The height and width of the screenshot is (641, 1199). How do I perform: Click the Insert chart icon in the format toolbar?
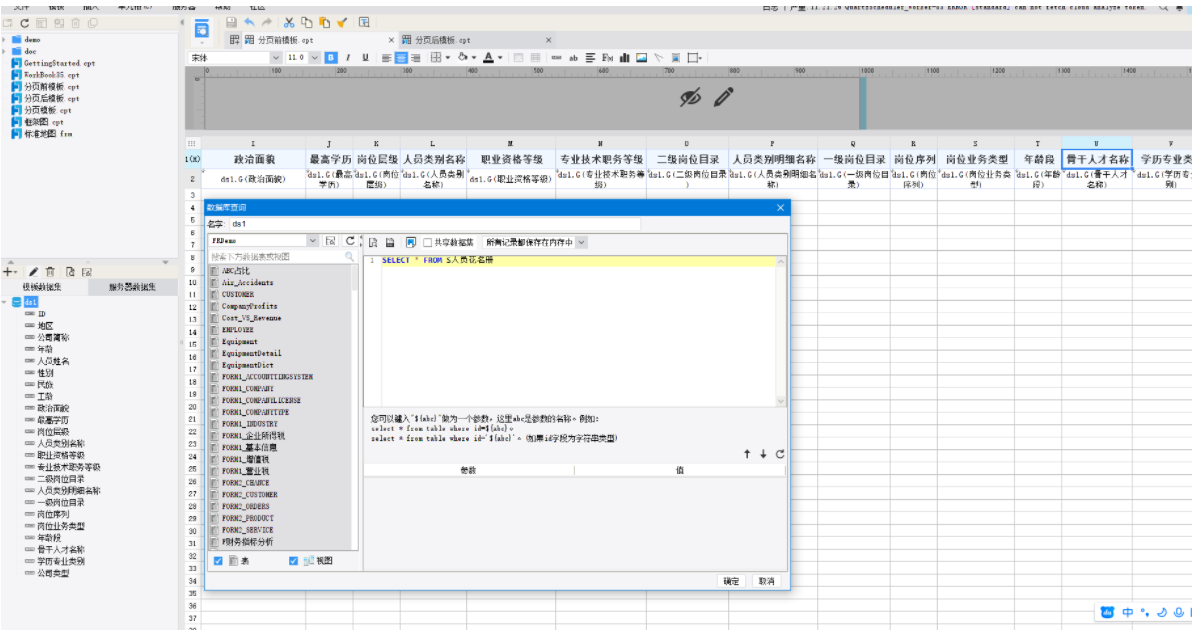[625, 57]
